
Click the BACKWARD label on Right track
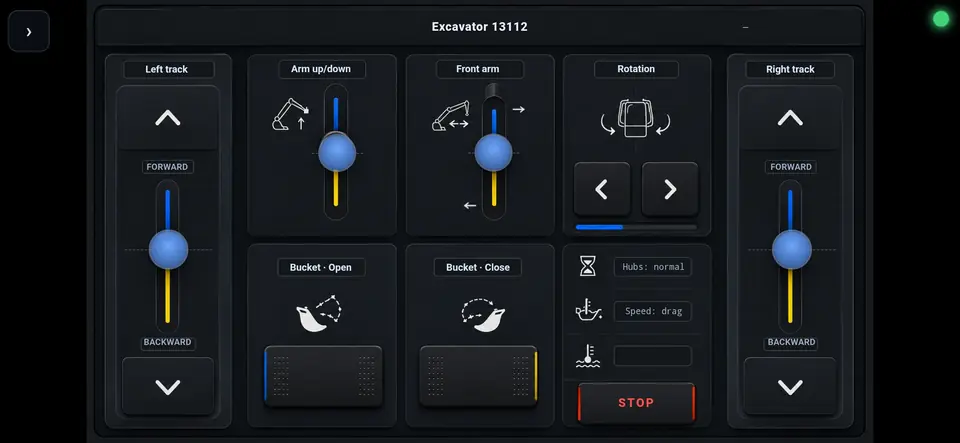[x=790, y=342]
